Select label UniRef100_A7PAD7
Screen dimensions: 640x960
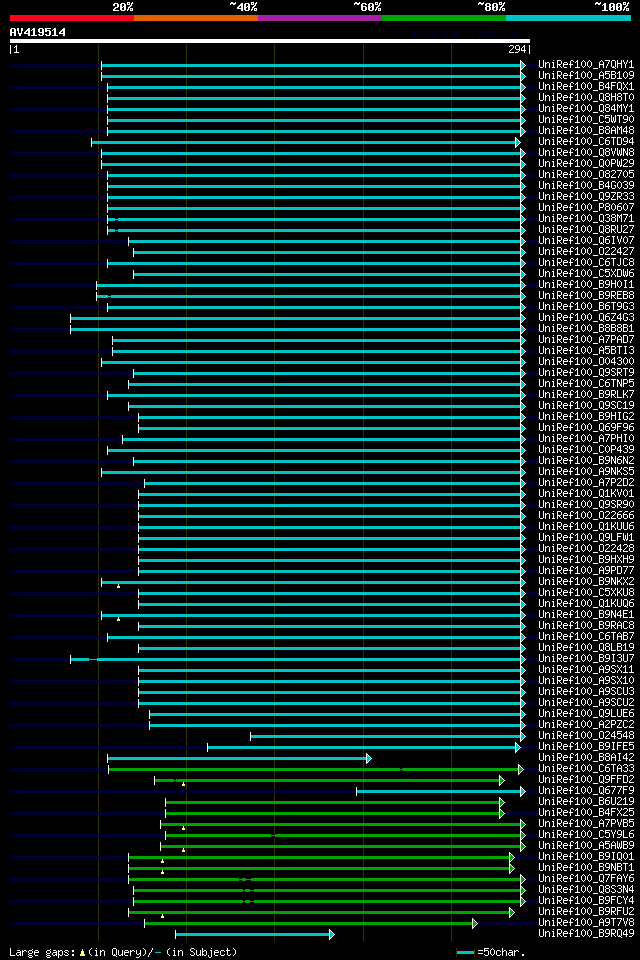tap(586, 340)
